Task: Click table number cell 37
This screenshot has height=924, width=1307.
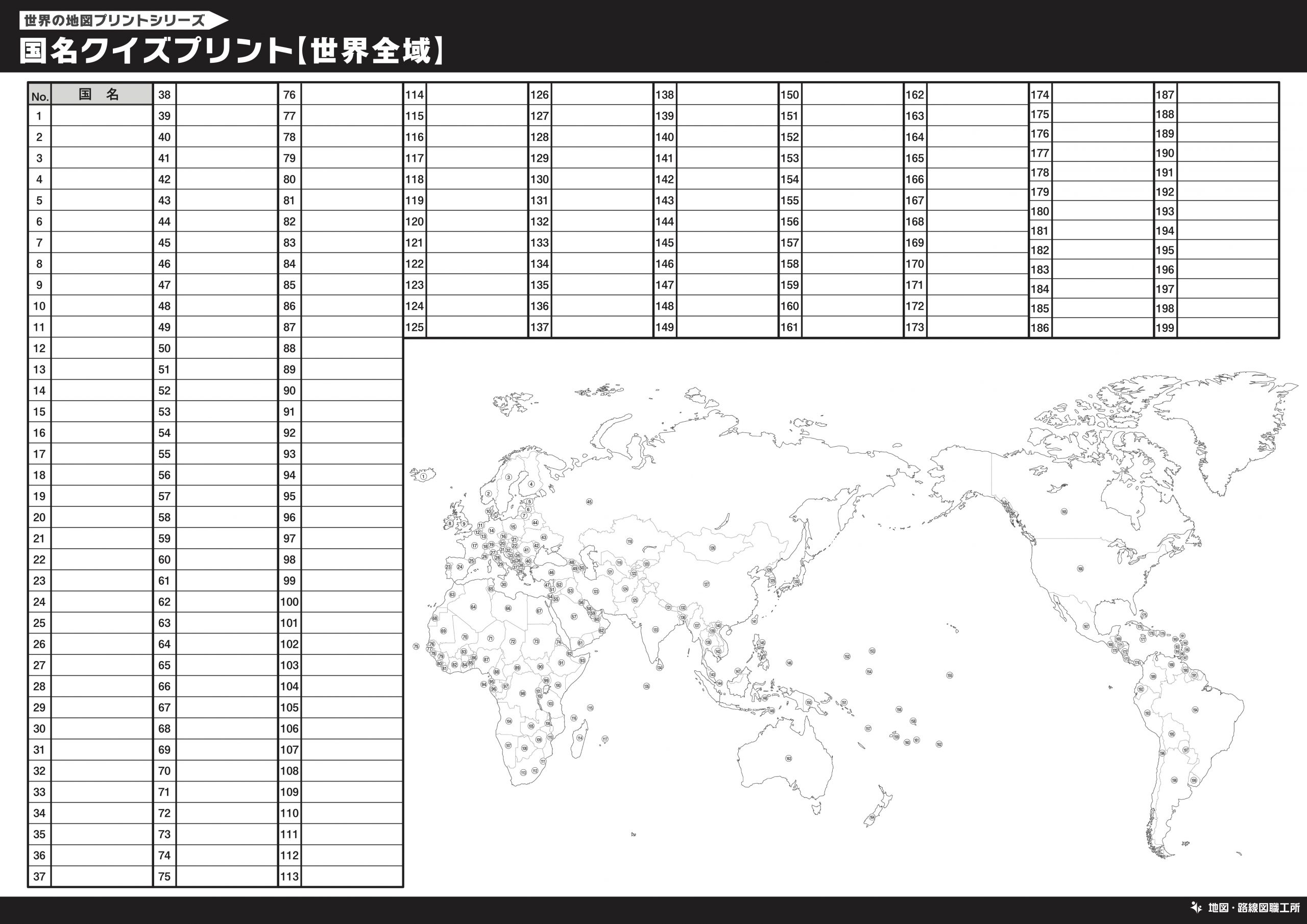Action: (x=39, y=876)
